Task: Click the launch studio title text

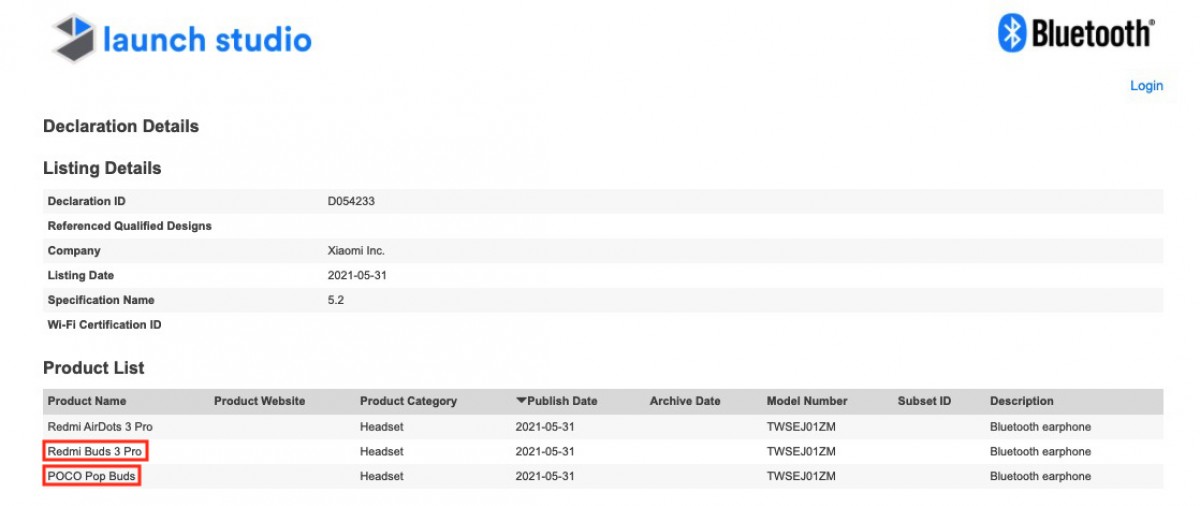Action: (x=207, y=40)
